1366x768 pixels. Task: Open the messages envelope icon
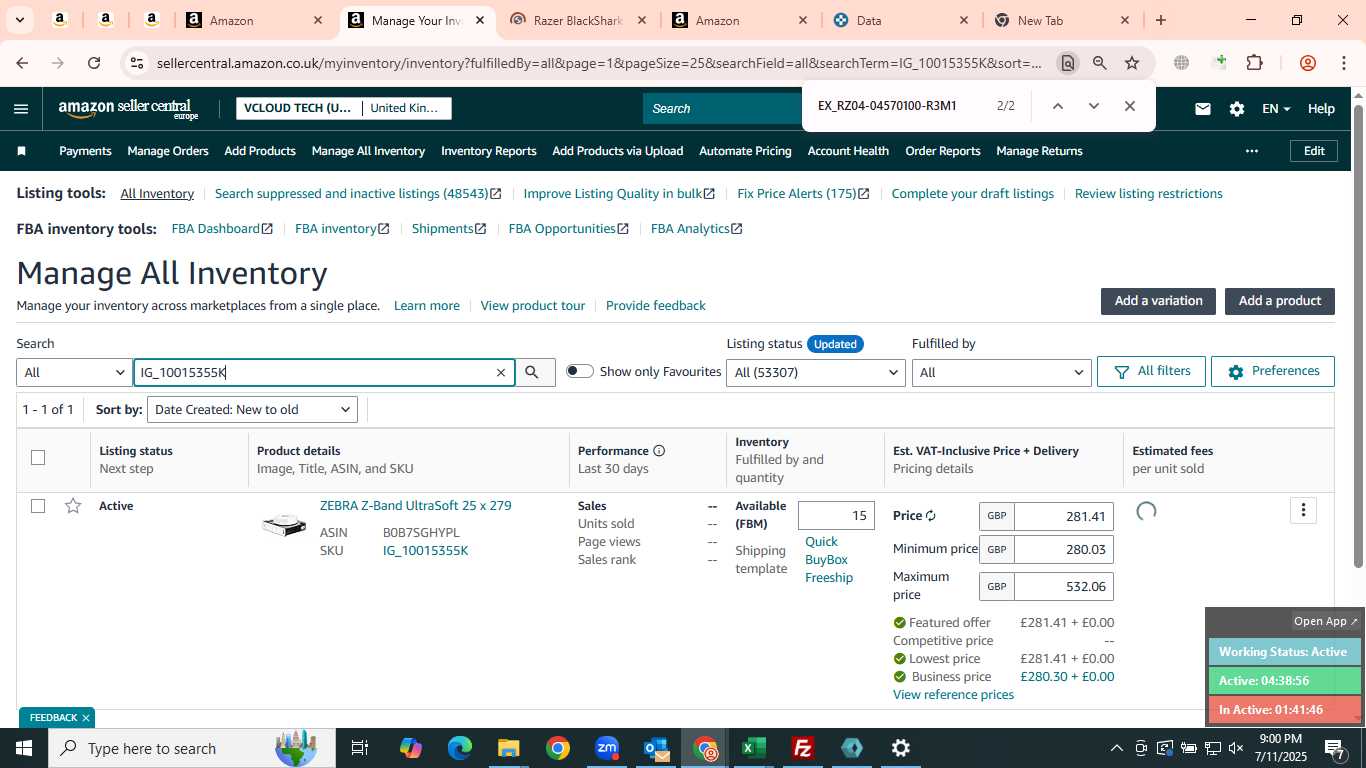(x=1203, y=109)
